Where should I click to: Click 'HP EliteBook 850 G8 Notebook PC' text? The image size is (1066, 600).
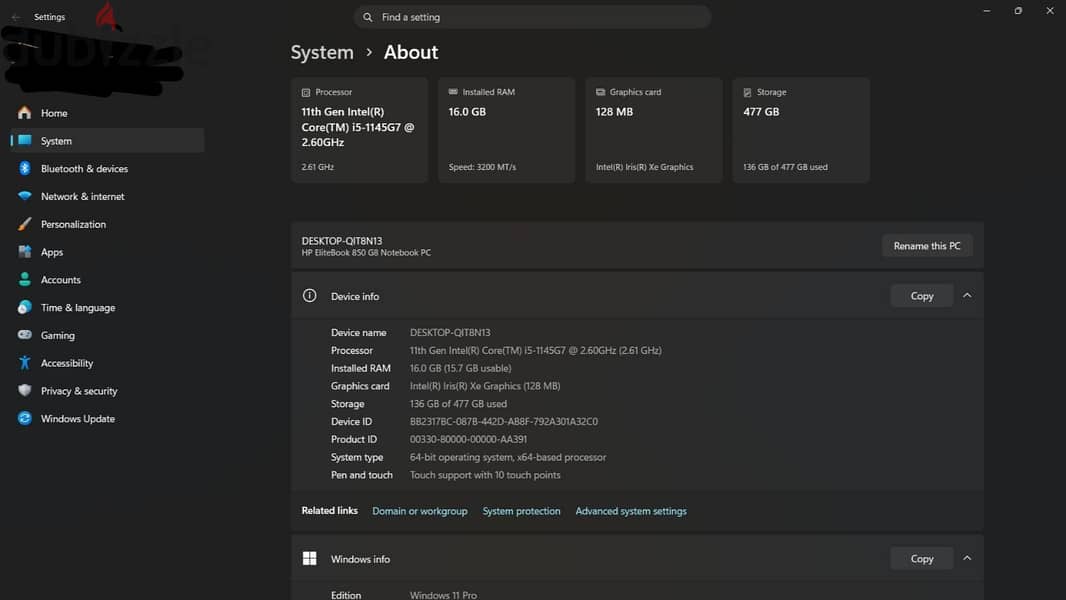[x=366, y=253]
